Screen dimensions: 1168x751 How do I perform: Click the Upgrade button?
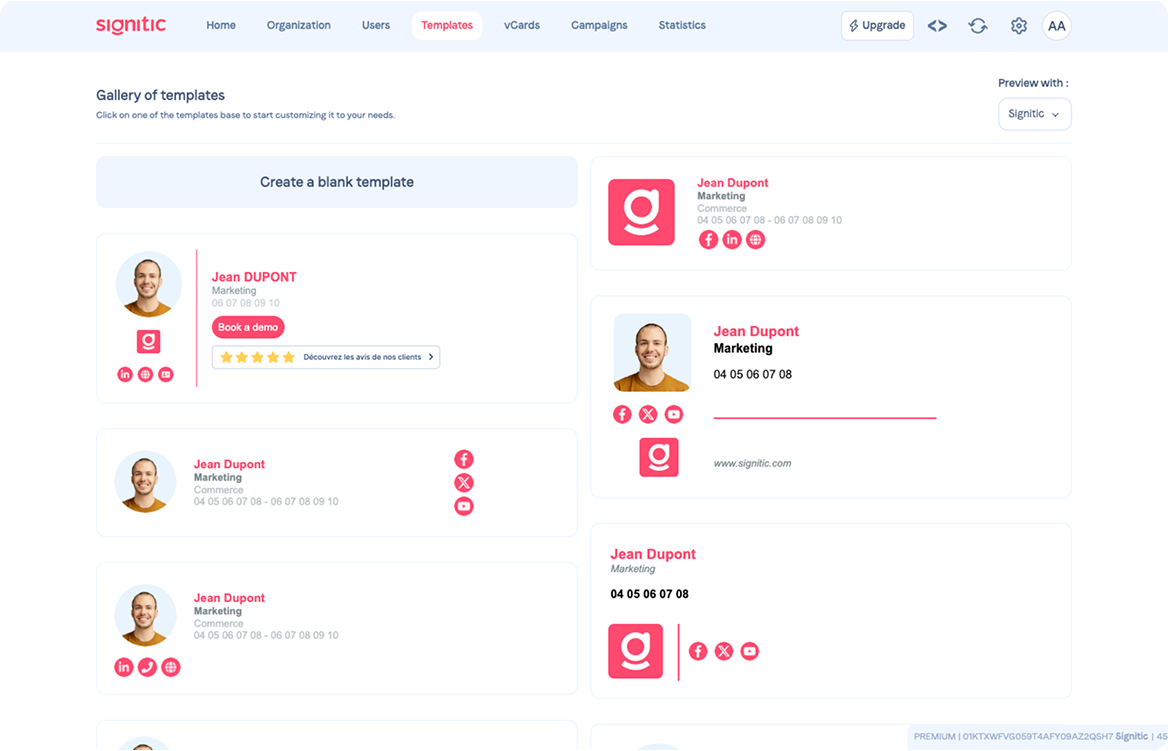[x=877, y=25]
